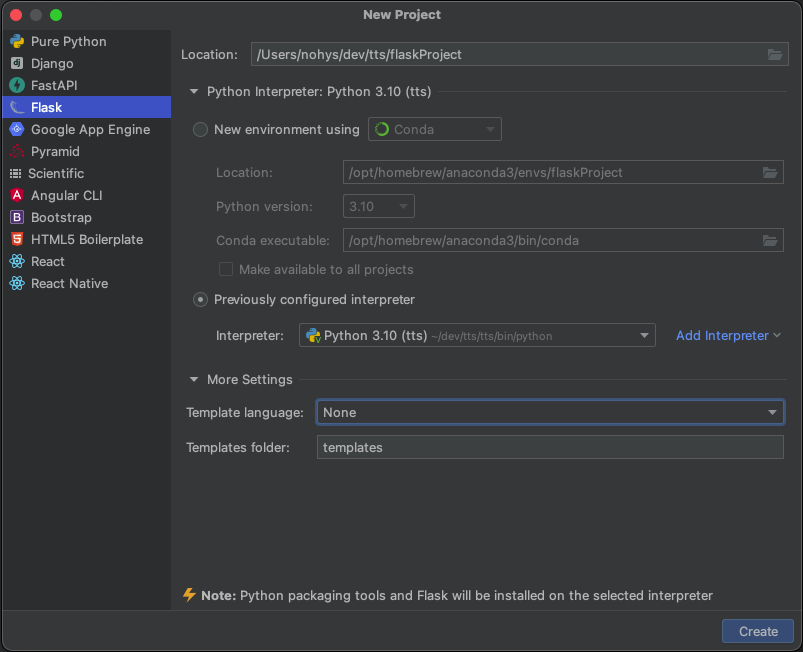803x652 pixels.
Task: Click the lightning bolt note icon
Action: pyautogui.click(x=189, y=595)
